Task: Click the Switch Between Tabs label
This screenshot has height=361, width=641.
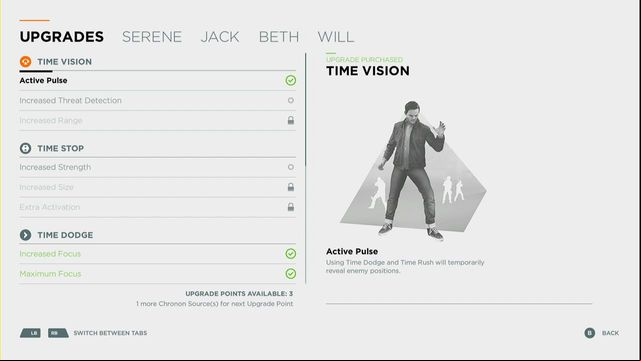Action: click(110, 333)
